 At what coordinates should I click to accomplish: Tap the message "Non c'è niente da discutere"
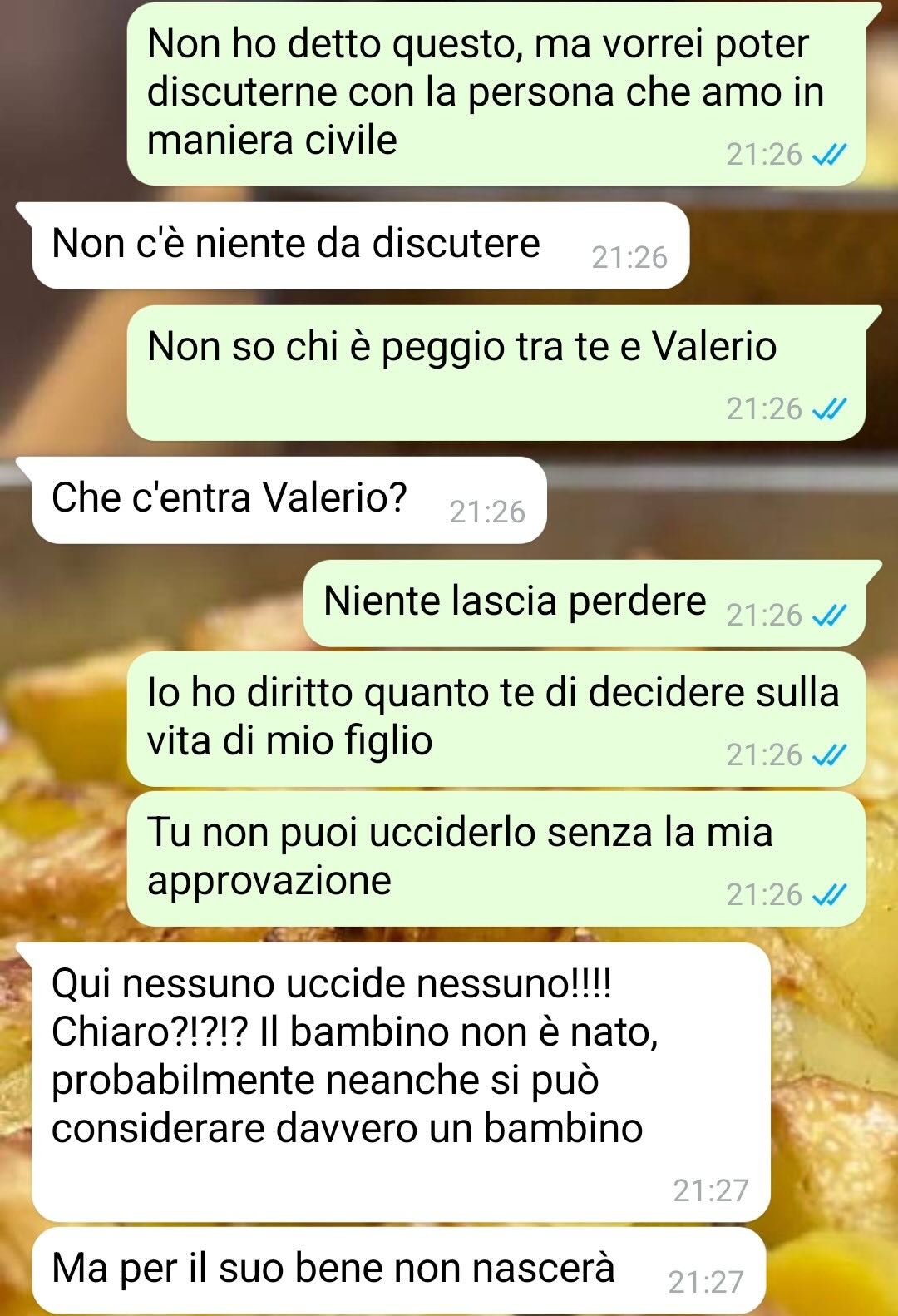click(360, 246)
